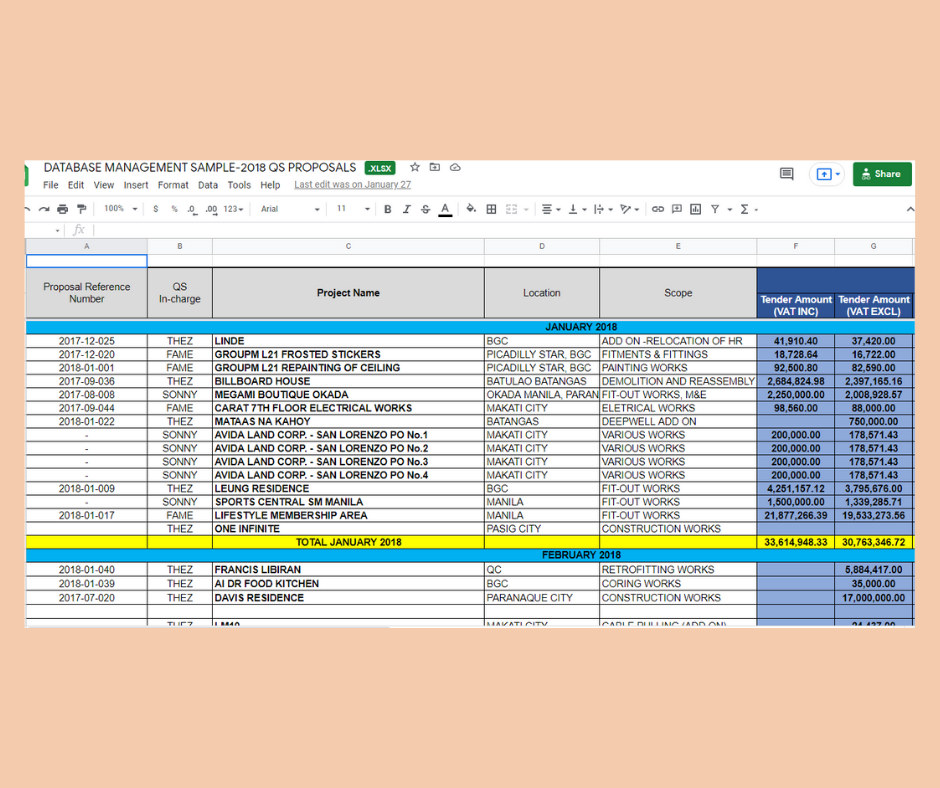Open the View menu
940x788 pixels.
[x=103, y=185]
